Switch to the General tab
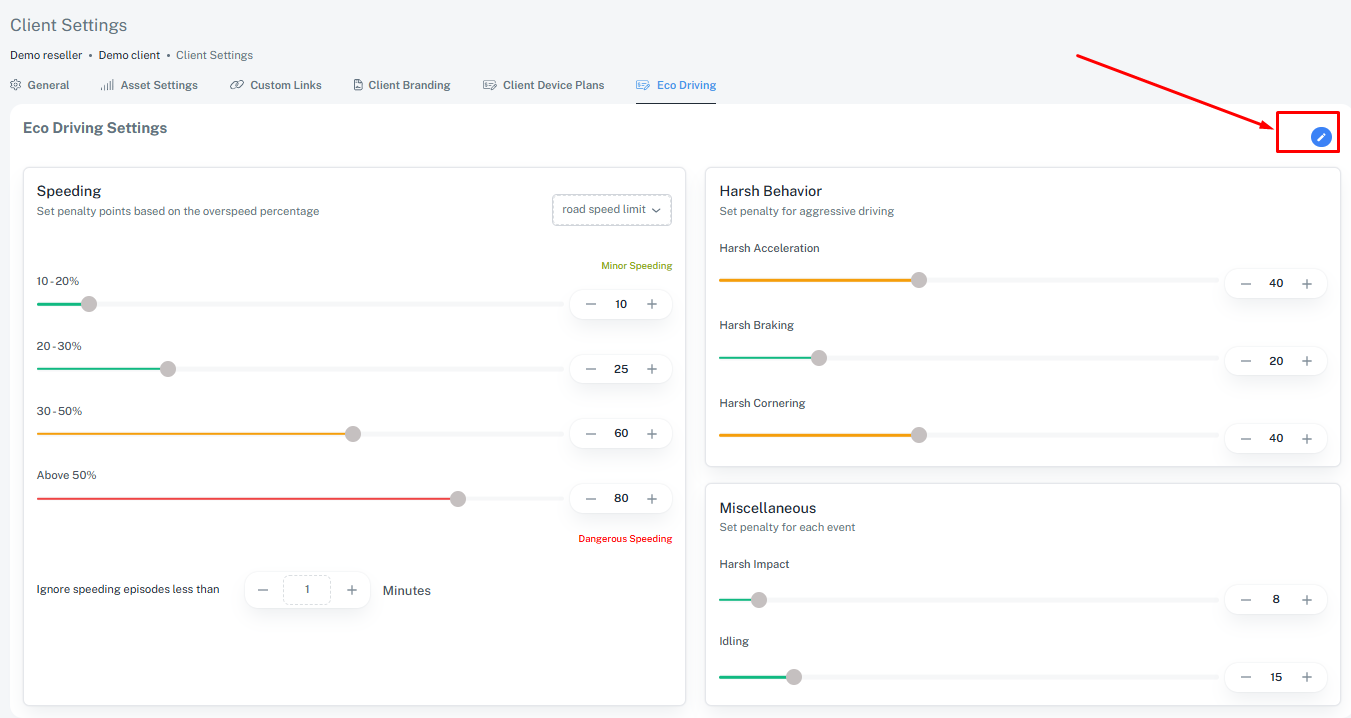 [40, 85]
